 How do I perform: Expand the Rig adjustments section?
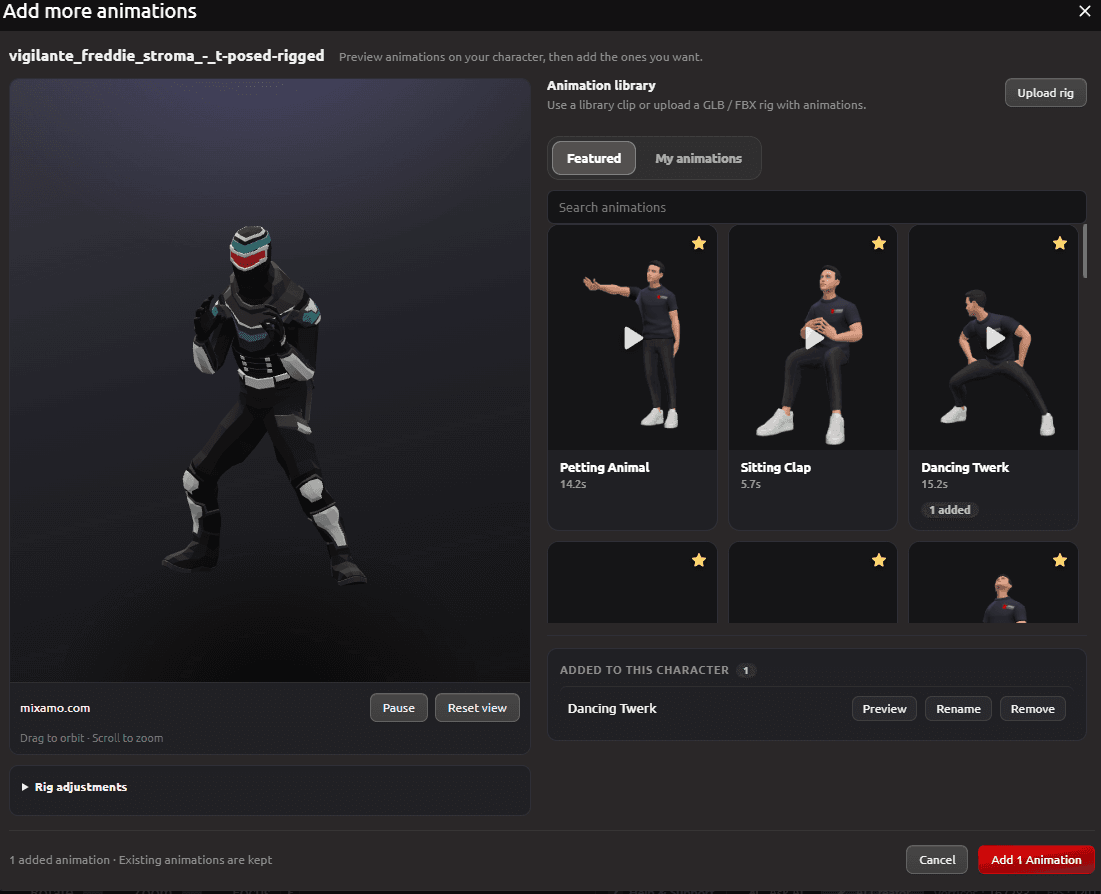tap(74, 787)
